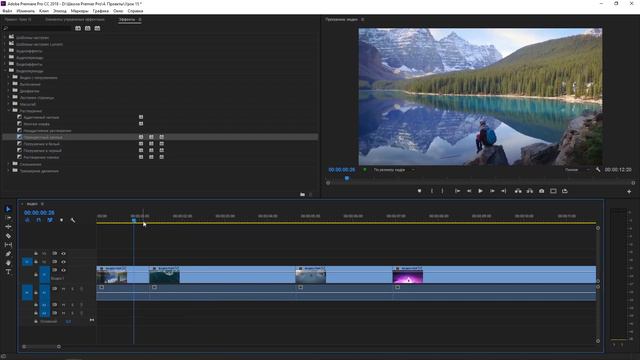Go to Out point in Program monitor
The height and width of the screenshot is (360, 640).
tap(504, 191)
